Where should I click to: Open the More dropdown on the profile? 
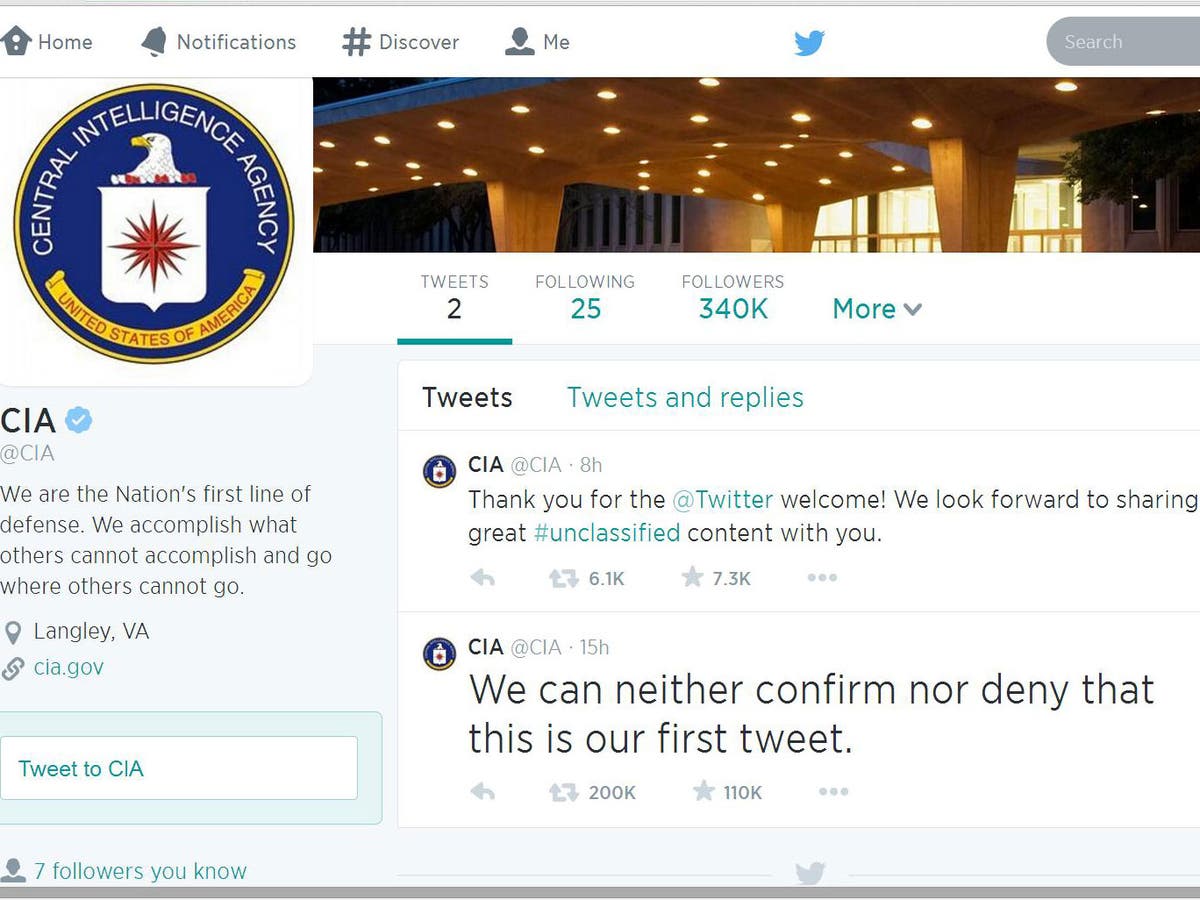875,309
